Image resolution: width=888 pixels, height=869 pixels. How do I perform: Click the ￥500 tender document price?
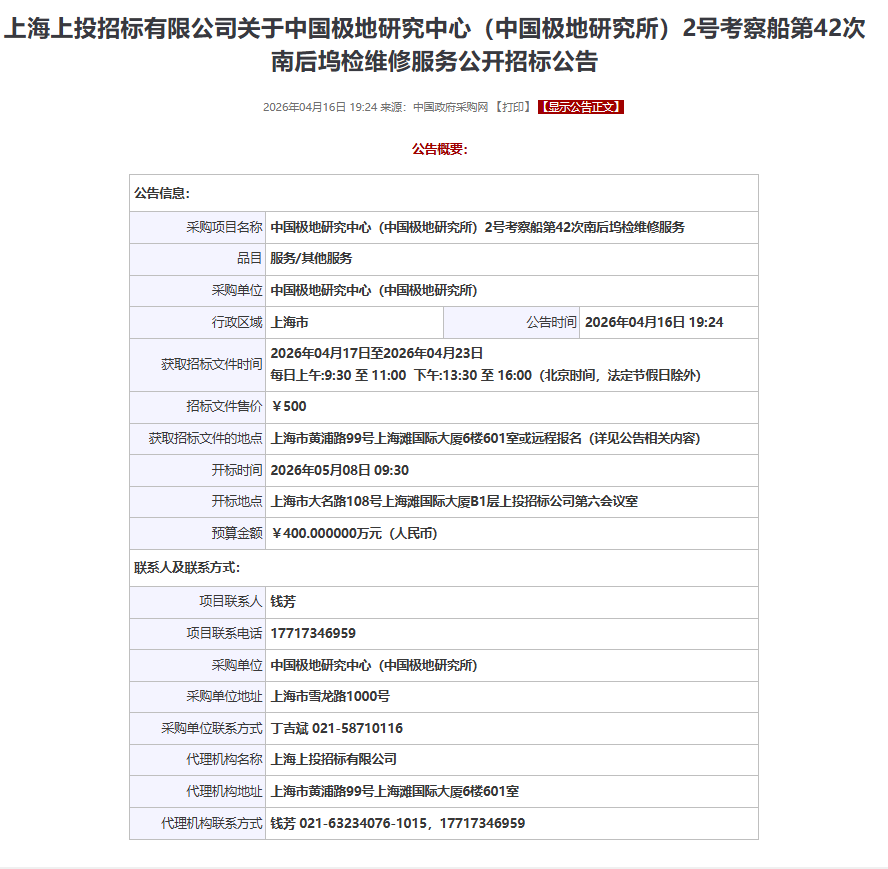click(289, 406)
